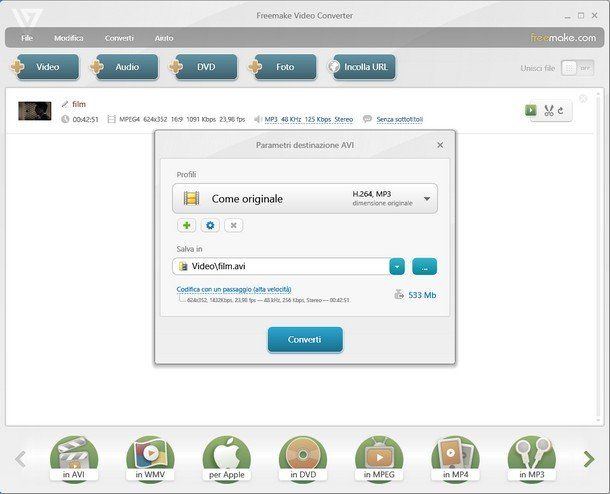
Task: Open the Come originale profile dropdown
Action: [x=305, y=199]
